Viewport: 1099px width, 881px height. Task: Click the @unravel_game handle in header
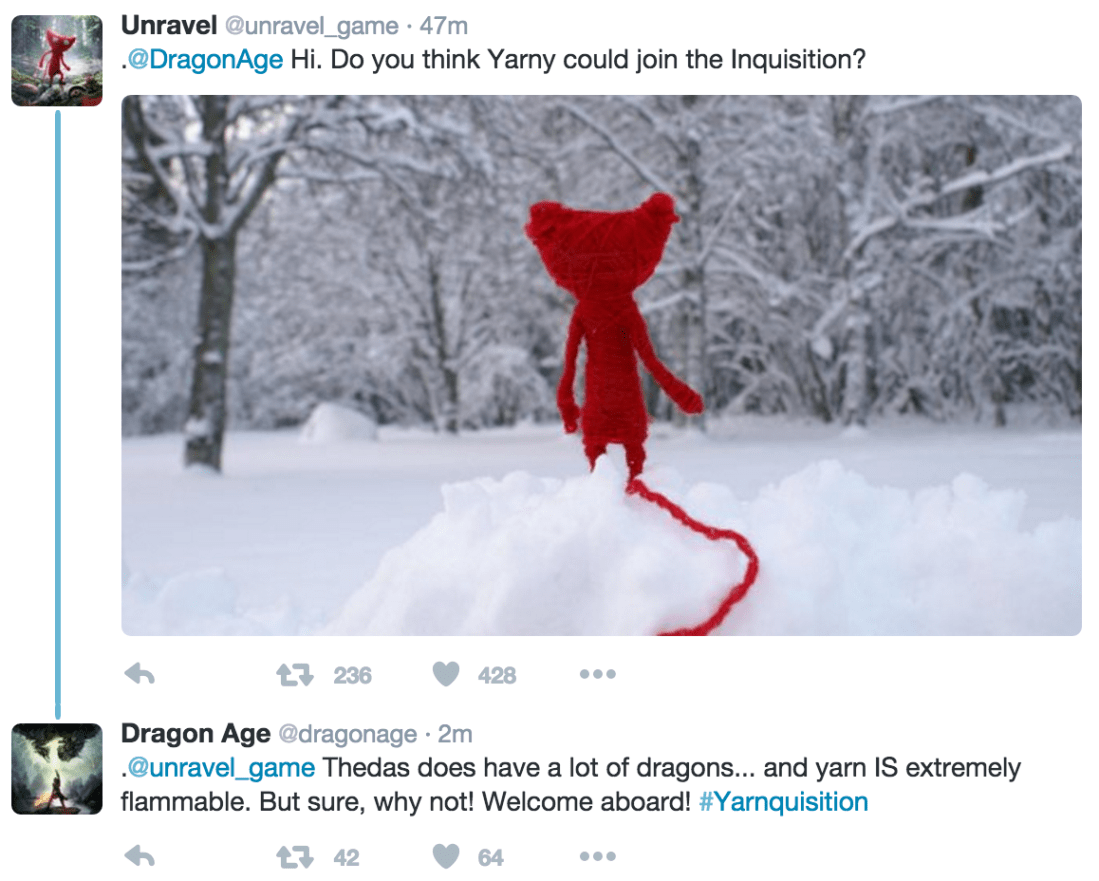click(x=311, y=27)
